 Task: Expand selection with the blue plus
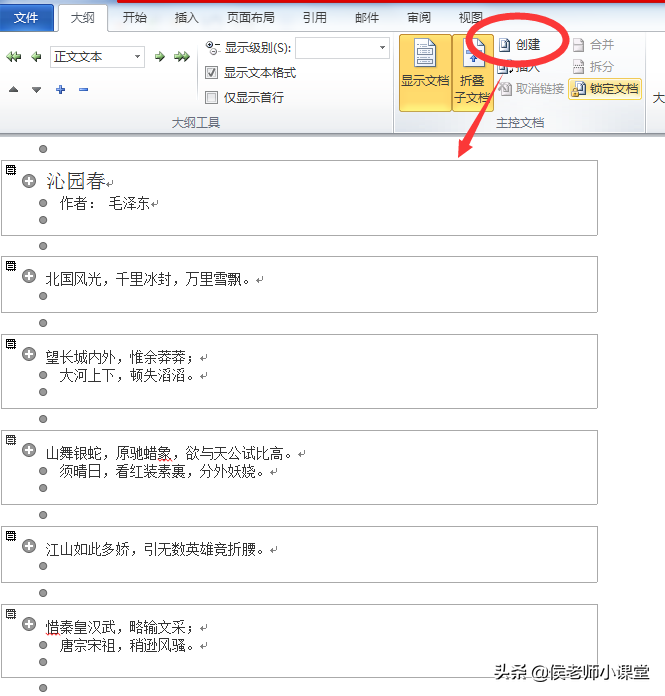pyautogui.click(x=60, y=90)
